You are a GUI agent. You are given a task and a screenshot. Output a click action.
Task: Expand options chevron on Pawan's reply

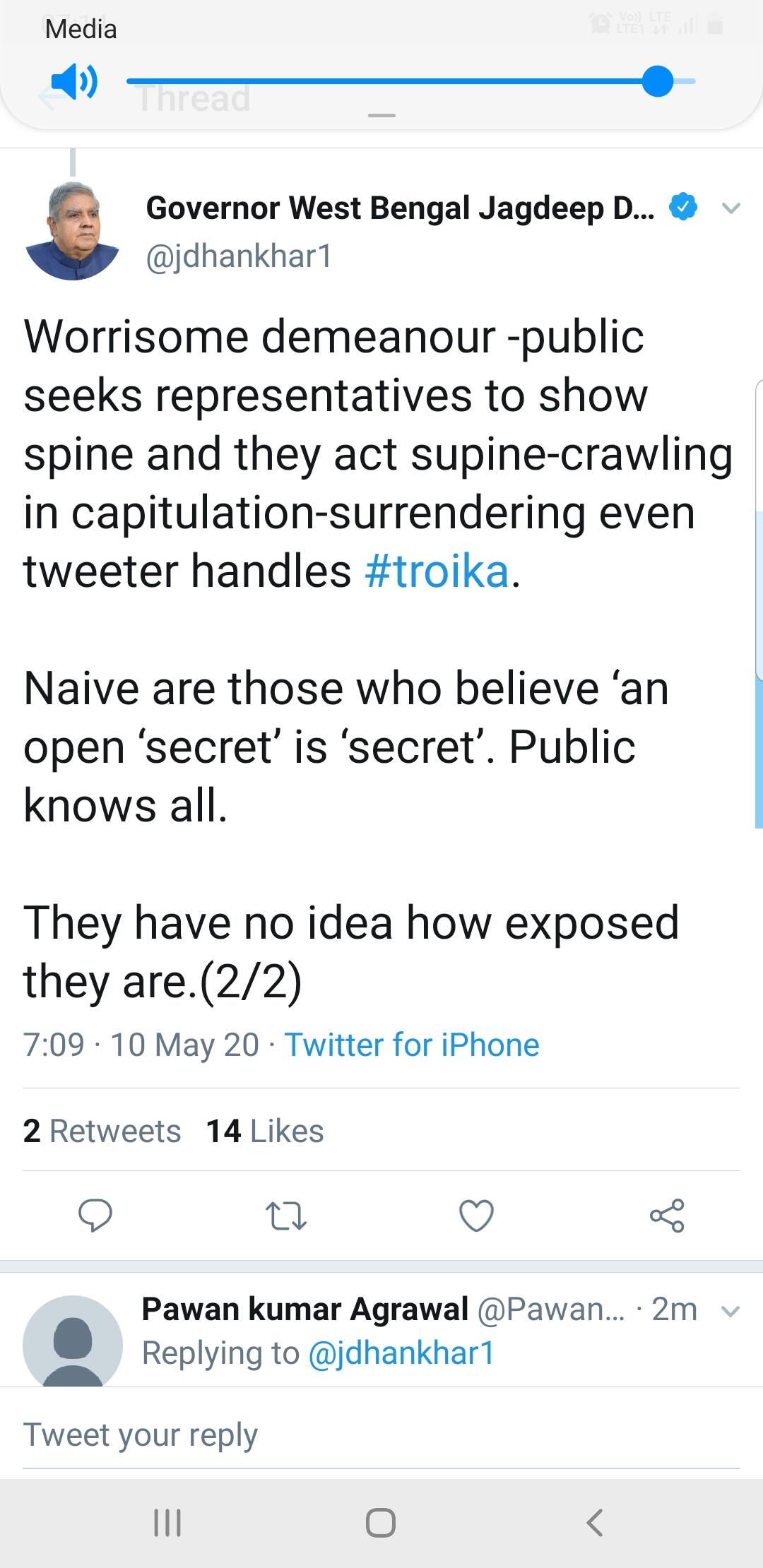coord(730,1312)
